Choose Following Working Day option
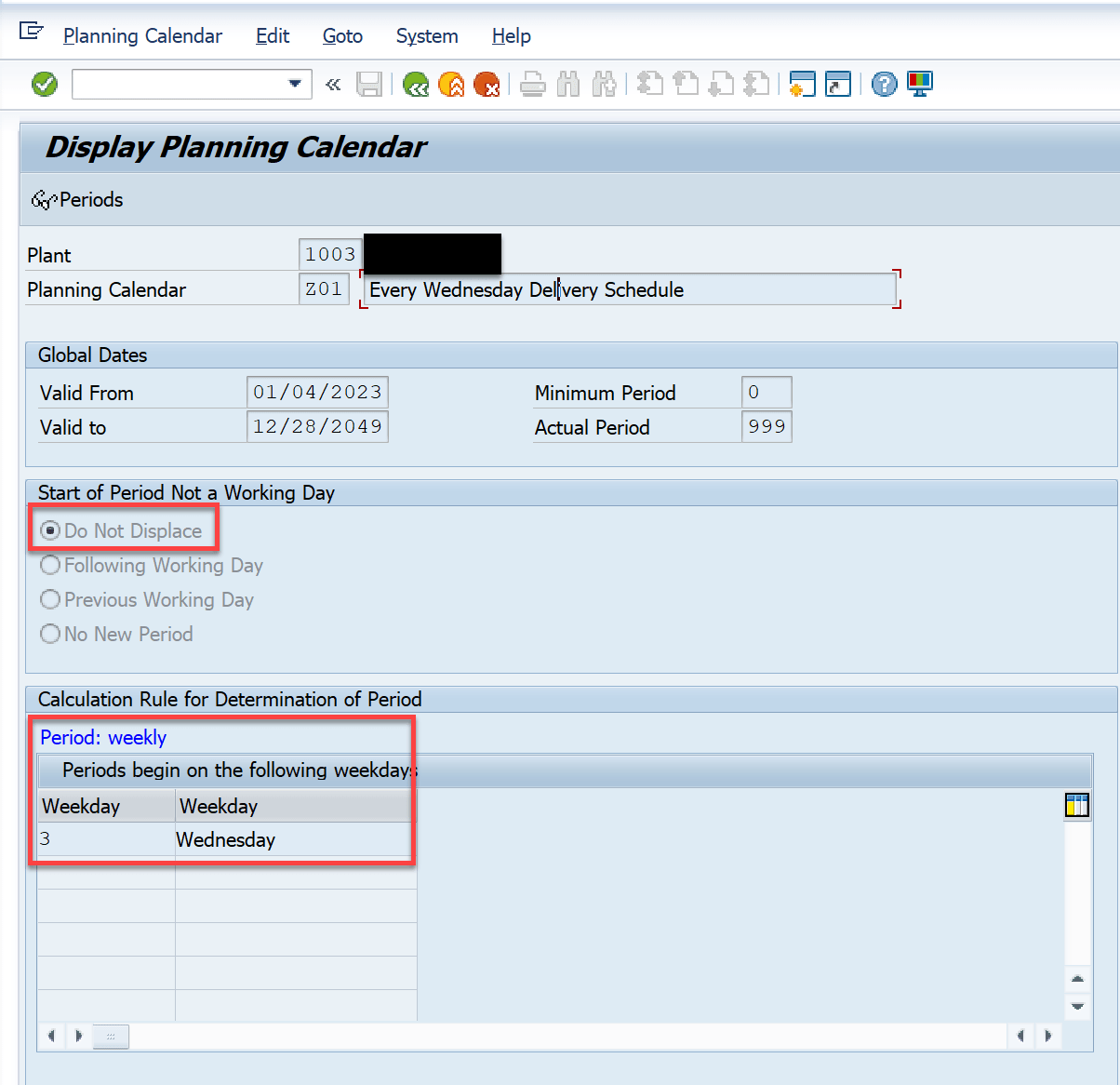Screen dimensions: 1120x1085 pyautogui.click(x=49, y=565)
